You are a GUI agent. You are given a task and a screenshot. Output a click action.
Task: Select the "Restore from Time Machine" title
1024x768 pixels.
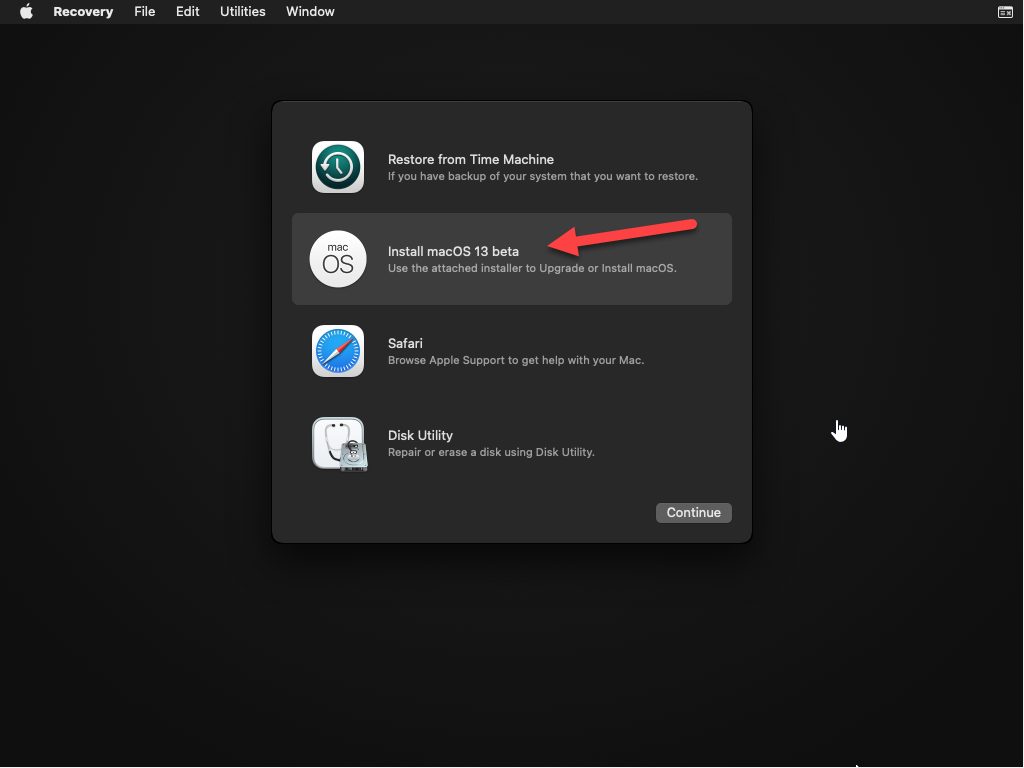pos(470,159)
